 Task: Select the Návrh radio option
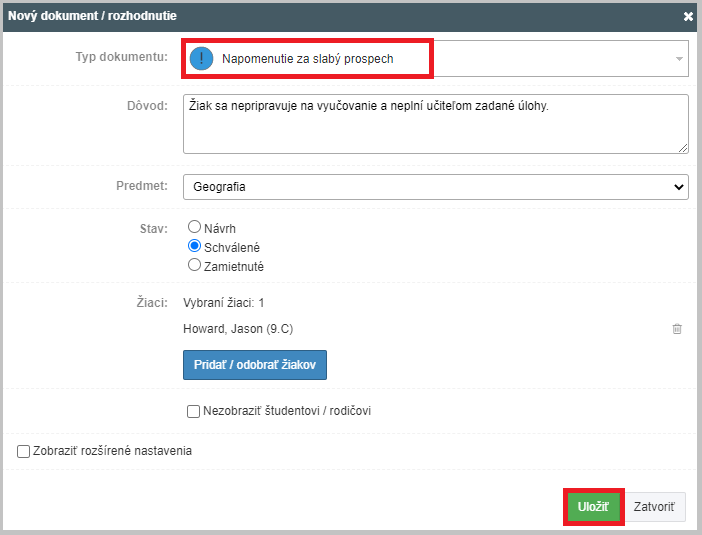(x=194, y=227)
